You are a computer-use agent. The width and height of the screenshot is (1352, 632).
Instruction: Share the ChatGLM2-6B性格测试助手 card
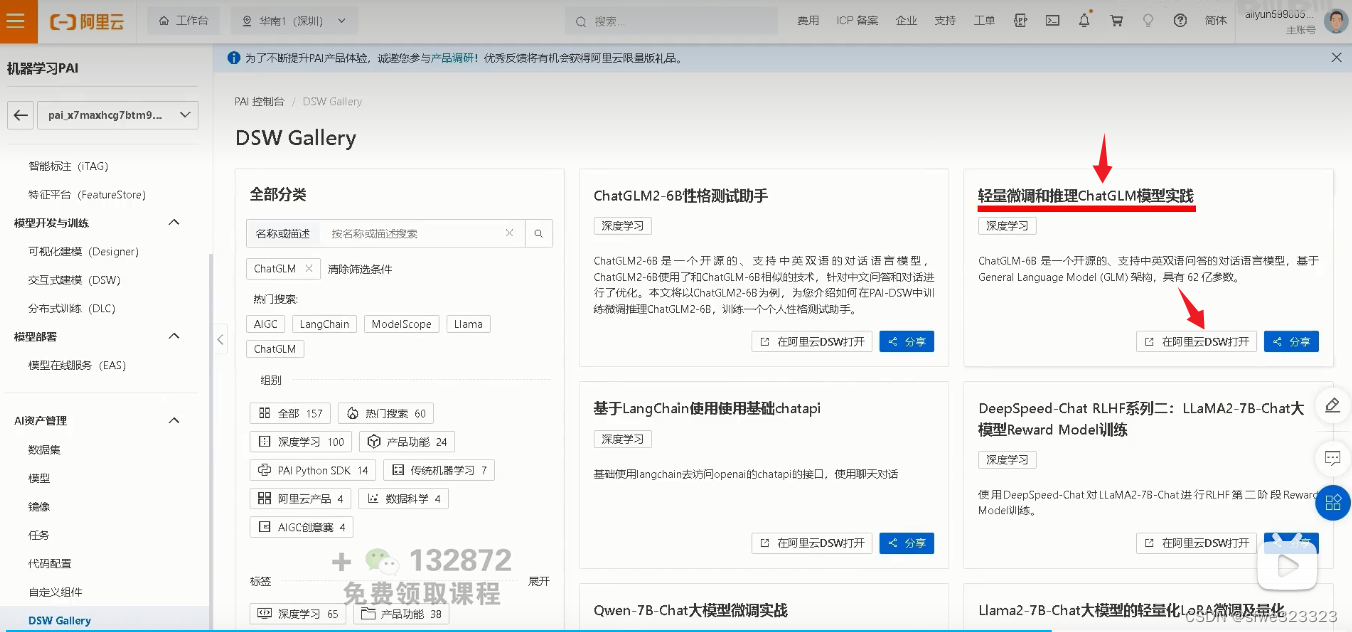[x=907, y=342]
